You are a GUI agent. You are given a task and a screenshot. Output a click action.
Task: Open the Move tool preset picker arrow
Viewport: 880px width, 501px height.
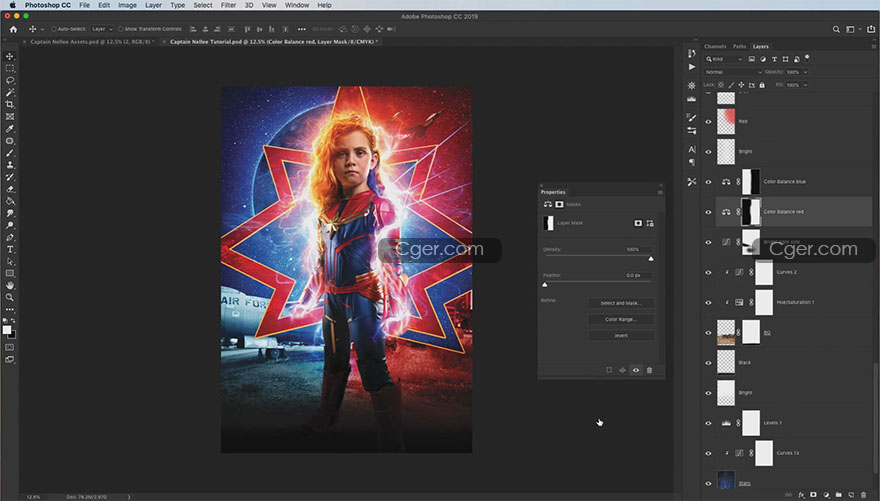click(x=42, y=29)
